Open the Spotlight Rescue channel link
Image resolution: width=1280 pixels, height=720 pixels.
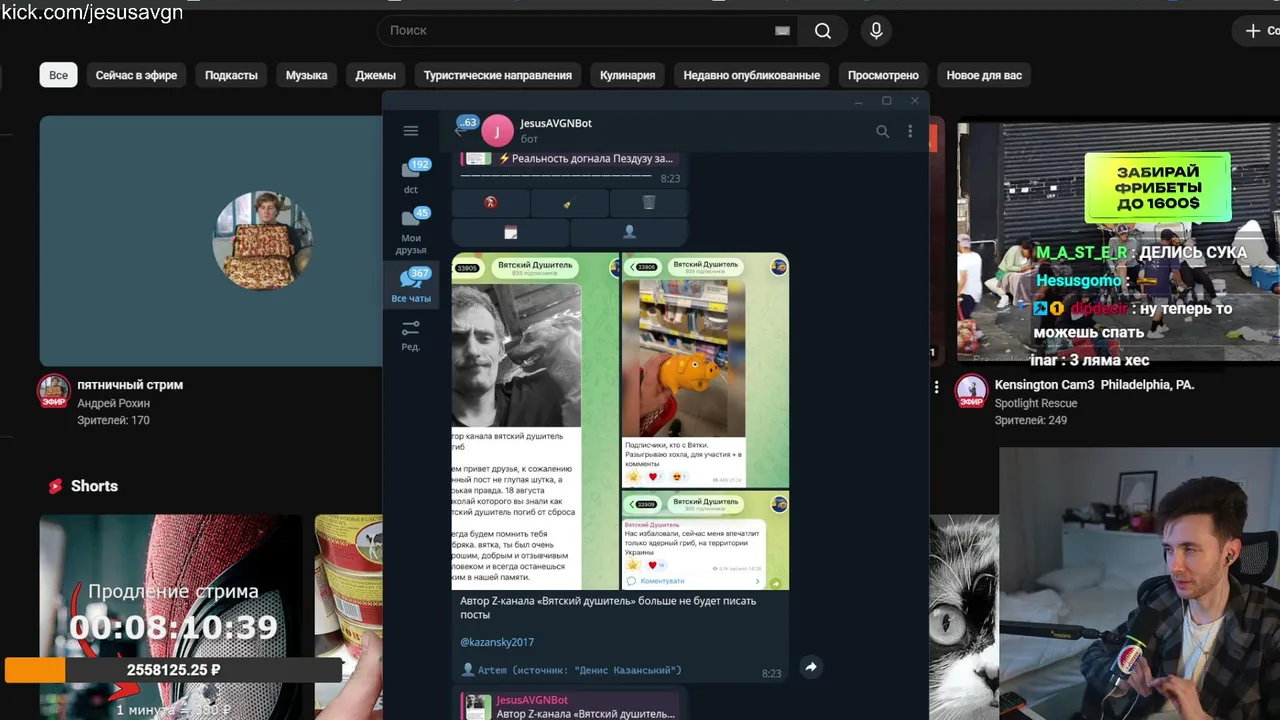click(x=1036, y=403)
